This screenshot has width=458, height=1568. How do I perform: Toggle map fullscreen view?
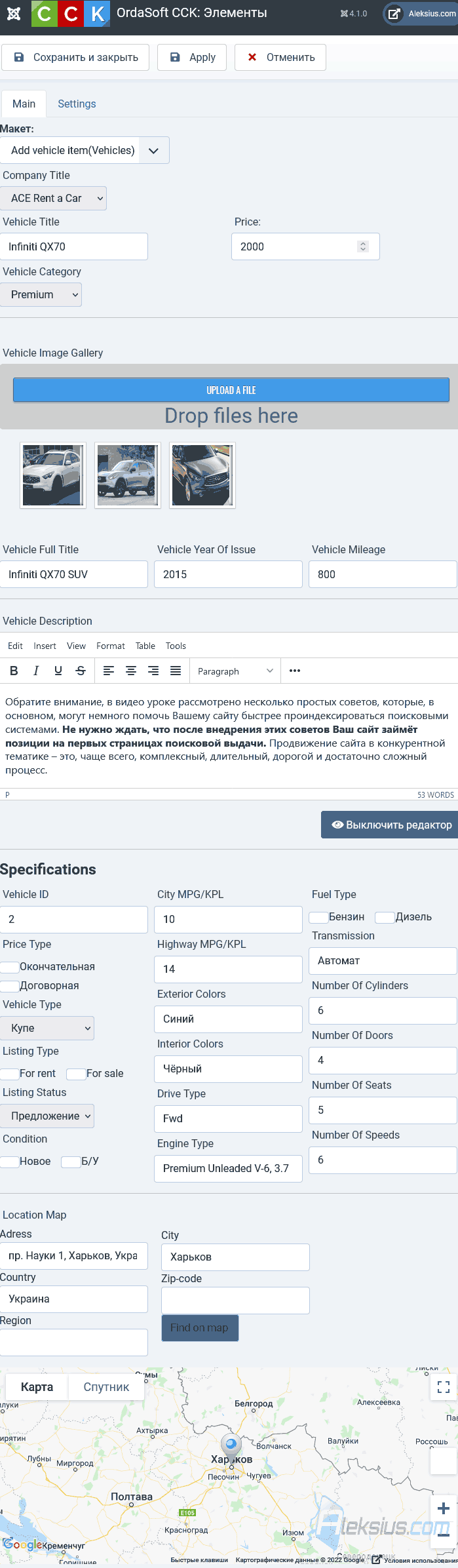tap(444, 1387)
